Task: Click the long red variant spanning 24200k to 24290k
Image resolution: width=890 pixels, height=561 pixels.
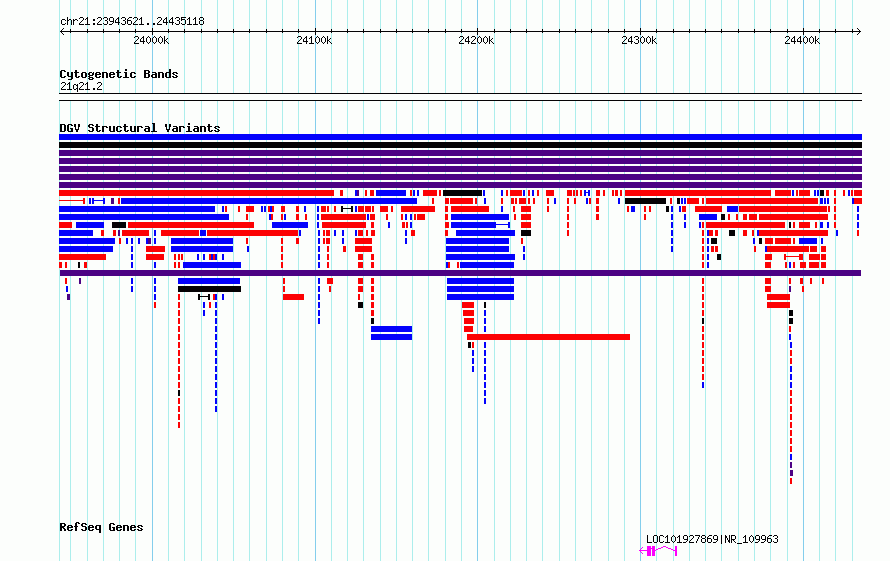Action: 548,337
